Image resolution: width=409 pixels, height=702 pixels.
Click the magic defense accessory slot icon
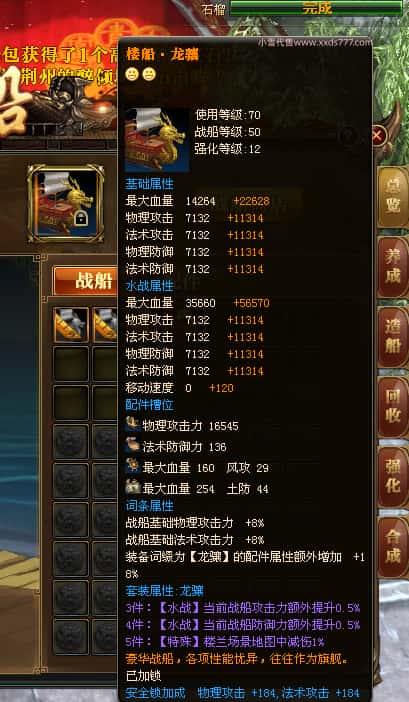(133, 445)
